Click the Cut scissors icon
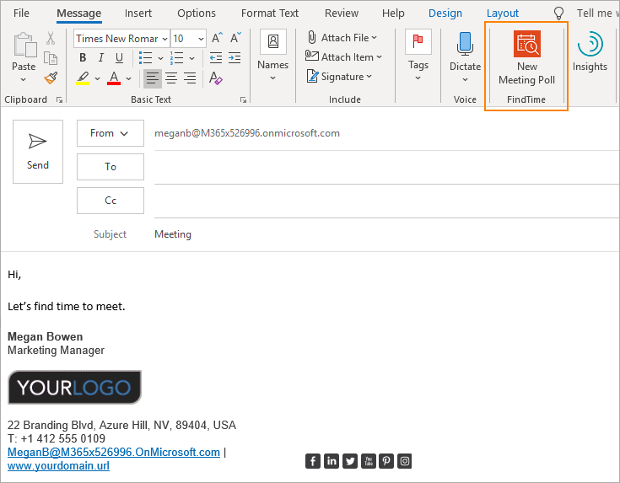620x483 pixels. (50, 38)
